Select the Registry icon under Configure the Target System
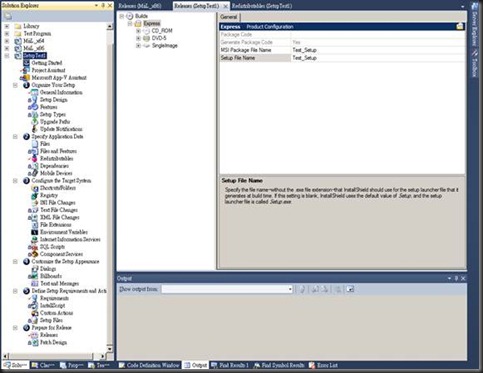Screen dimensions: 483x373 (34, 195)
